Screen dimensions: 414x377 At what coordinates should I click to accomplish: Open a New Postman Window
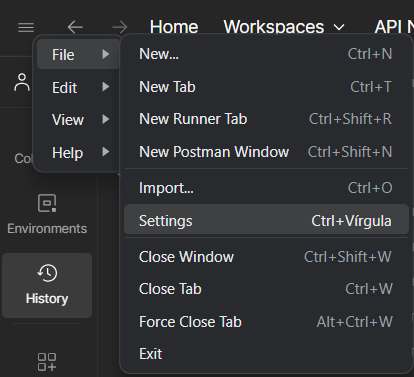(x=266, y=152)
